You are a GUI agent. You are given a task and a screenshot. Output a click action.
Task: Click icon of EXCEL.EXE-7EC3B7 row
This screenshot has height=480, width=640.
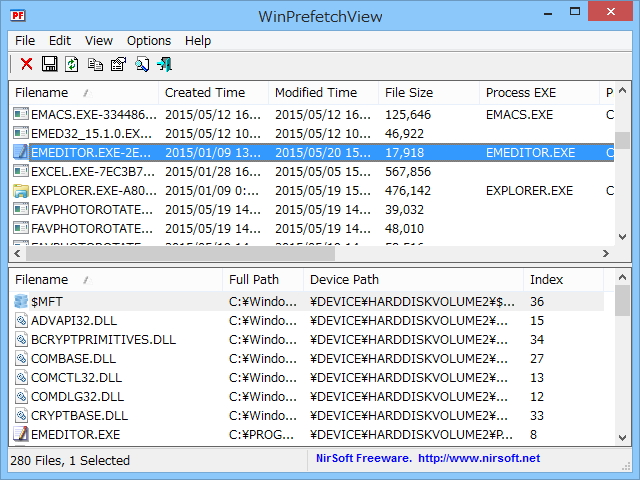click(21, 171)
